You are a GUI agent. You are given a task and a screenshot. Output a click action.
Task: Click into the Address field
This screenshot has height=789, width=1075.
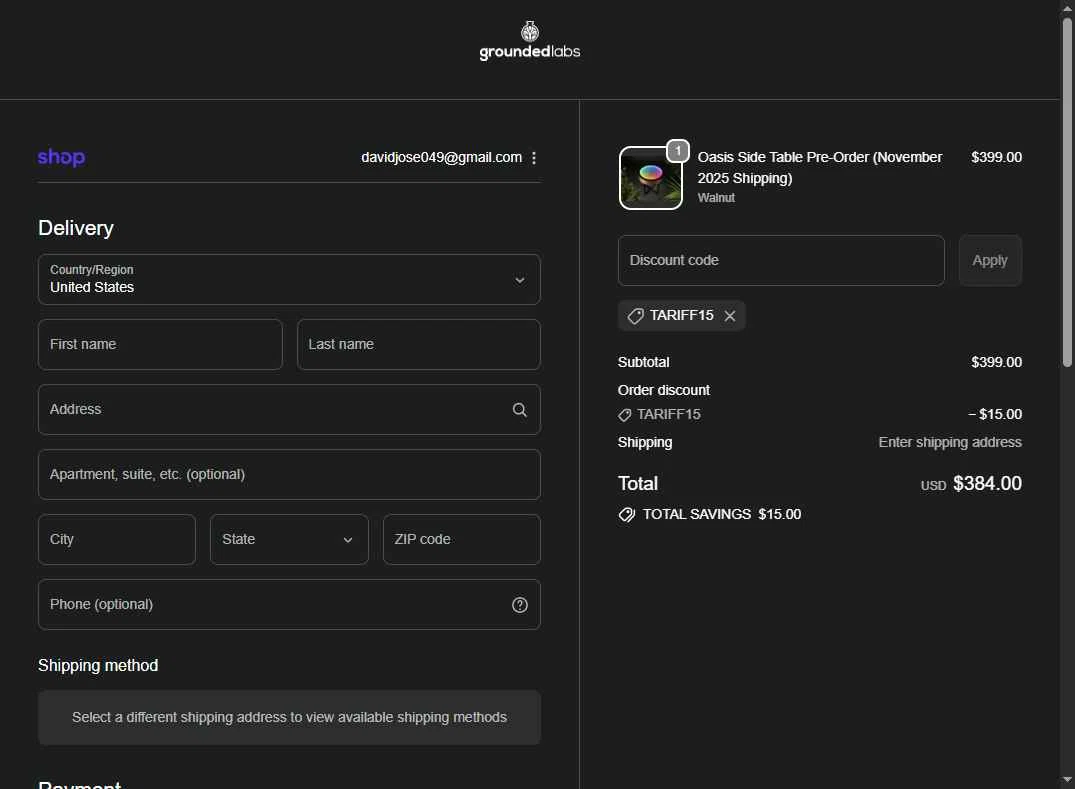pyautogui.click(x=289, y=409)
